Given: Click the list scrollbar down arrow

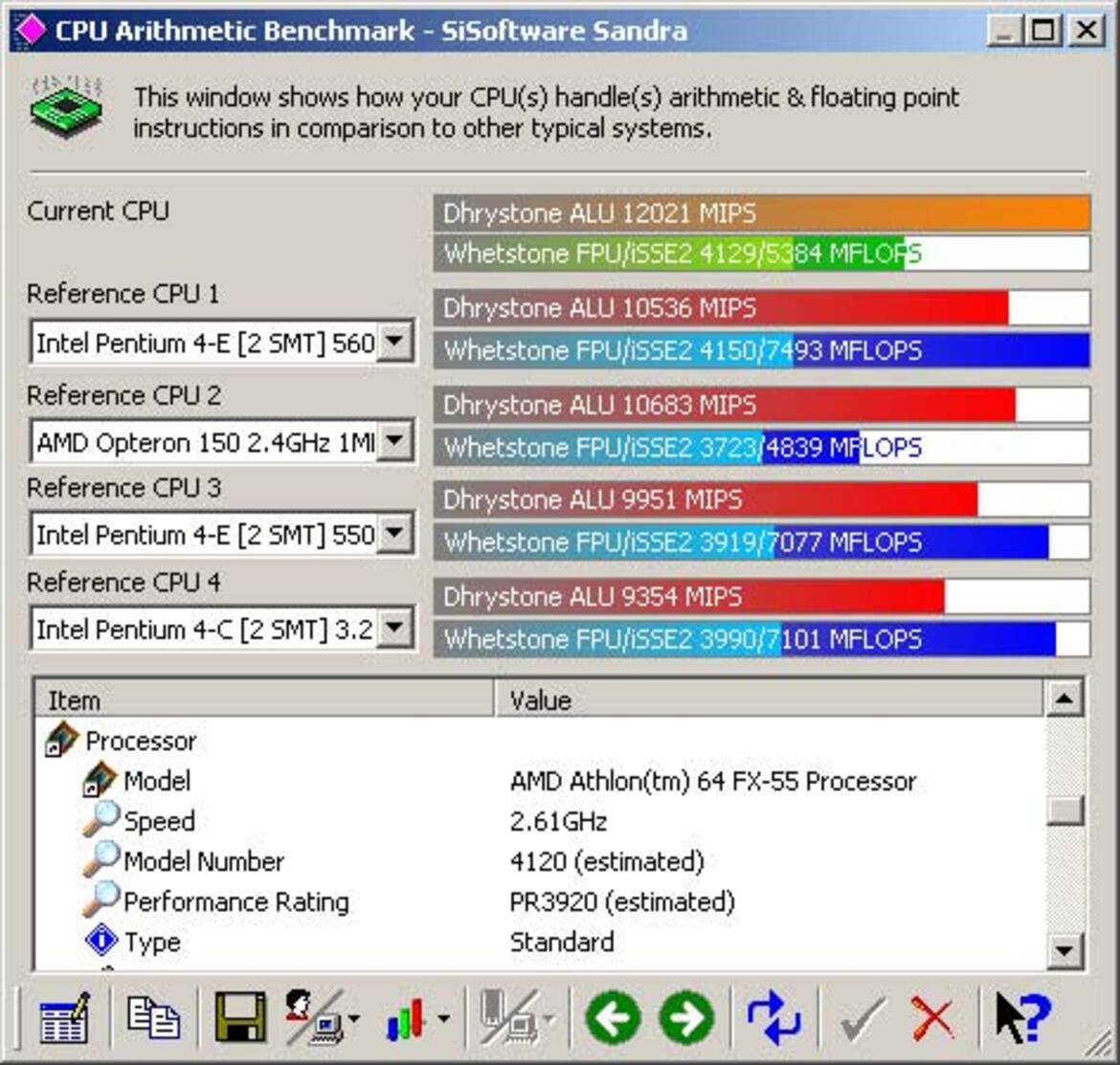Looking at the screenshot, I should click(1064, 949).
